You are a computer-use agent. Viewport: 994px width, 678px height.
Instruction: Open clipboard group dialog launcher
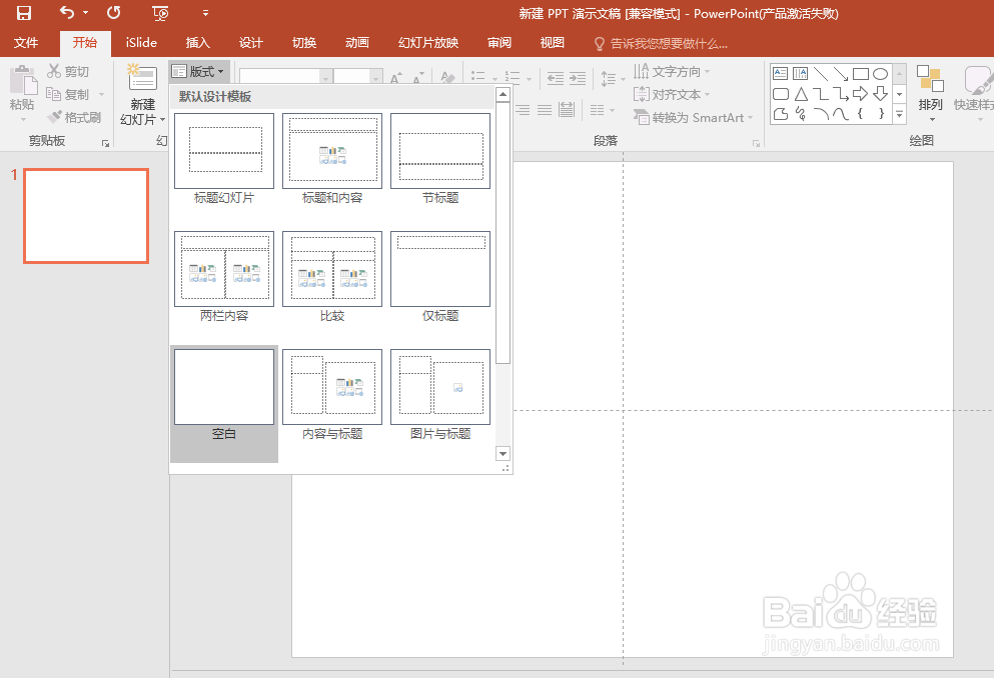click(x=105, y=143)
